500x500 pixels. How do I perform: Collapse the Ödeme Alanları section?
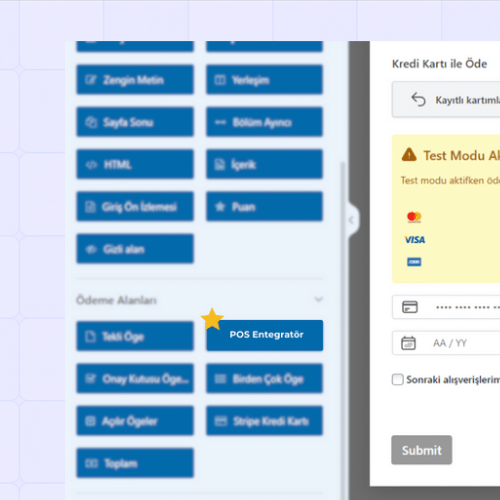click(x=318, y=299)
